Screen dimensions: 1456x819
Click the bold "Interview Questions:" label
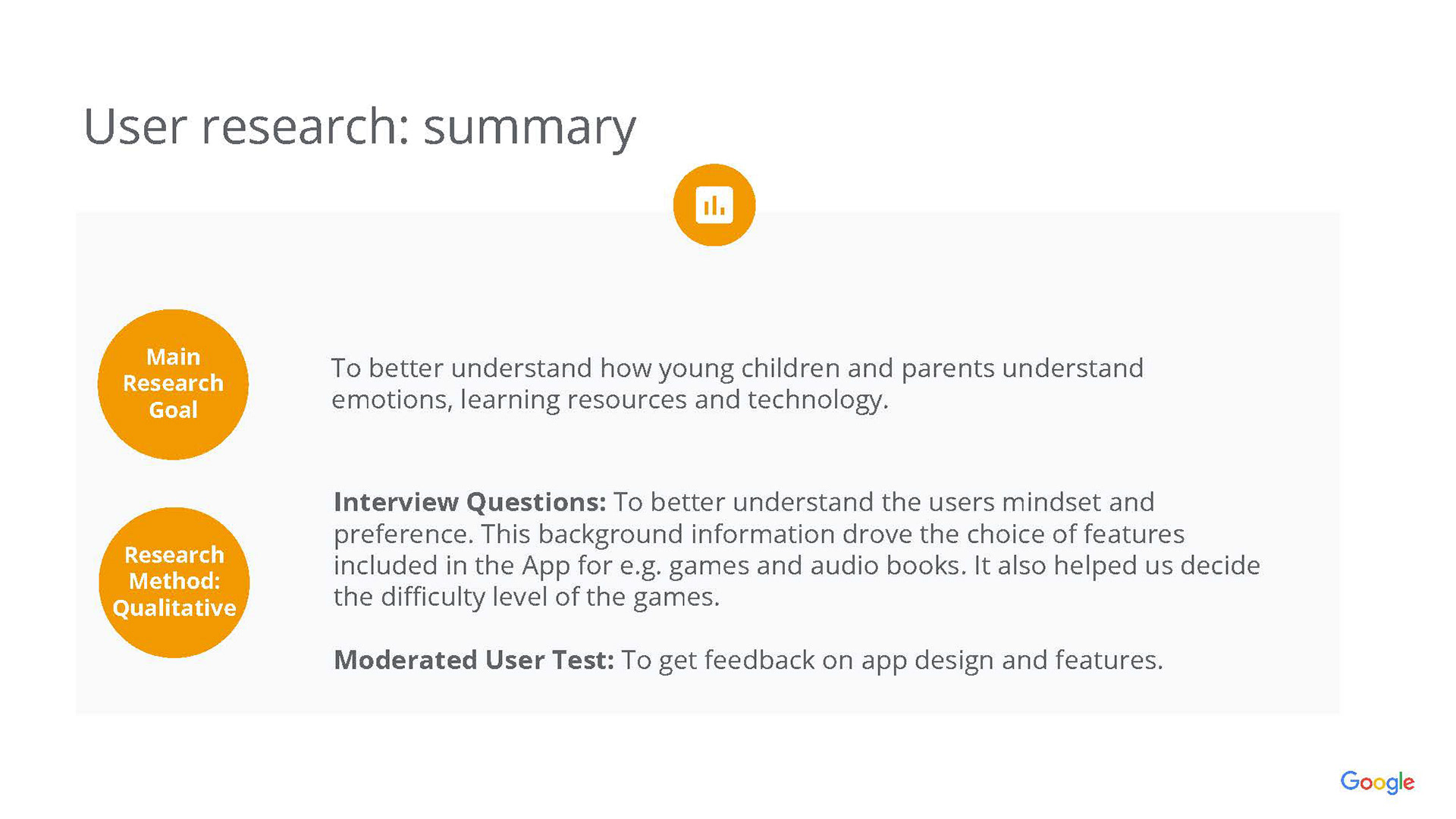click(x=469, y=502)
